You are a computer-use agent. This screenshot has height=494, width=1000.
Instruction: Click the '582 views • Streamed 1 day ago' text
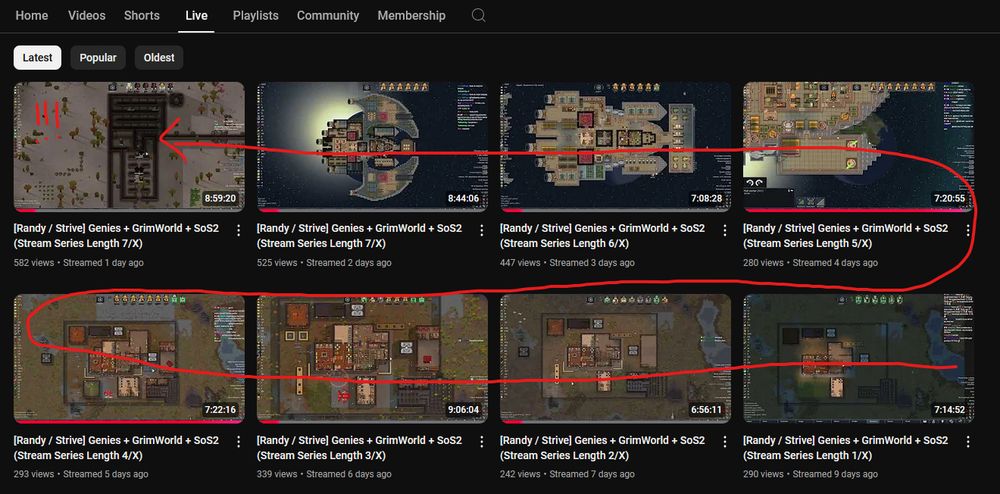click(78, 263)
